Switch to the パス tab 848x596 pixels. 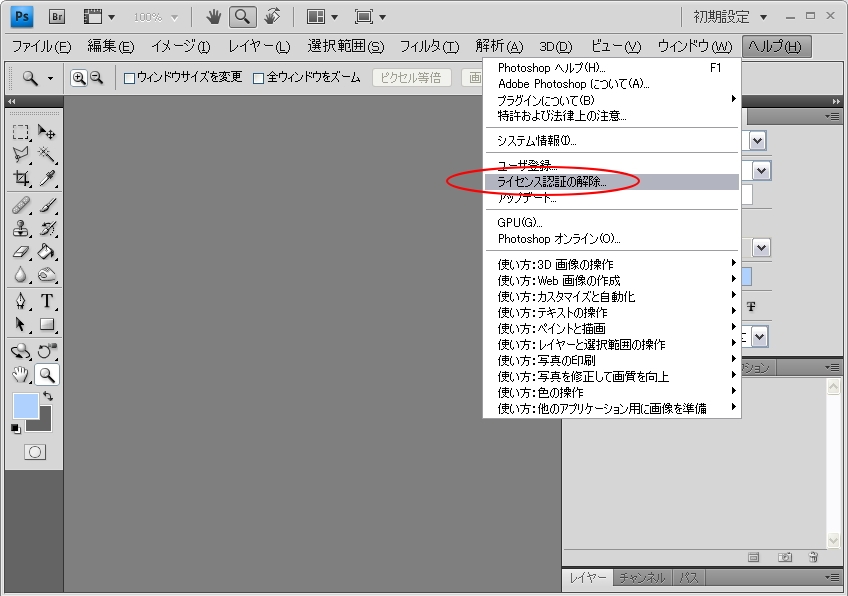(688, 578)
